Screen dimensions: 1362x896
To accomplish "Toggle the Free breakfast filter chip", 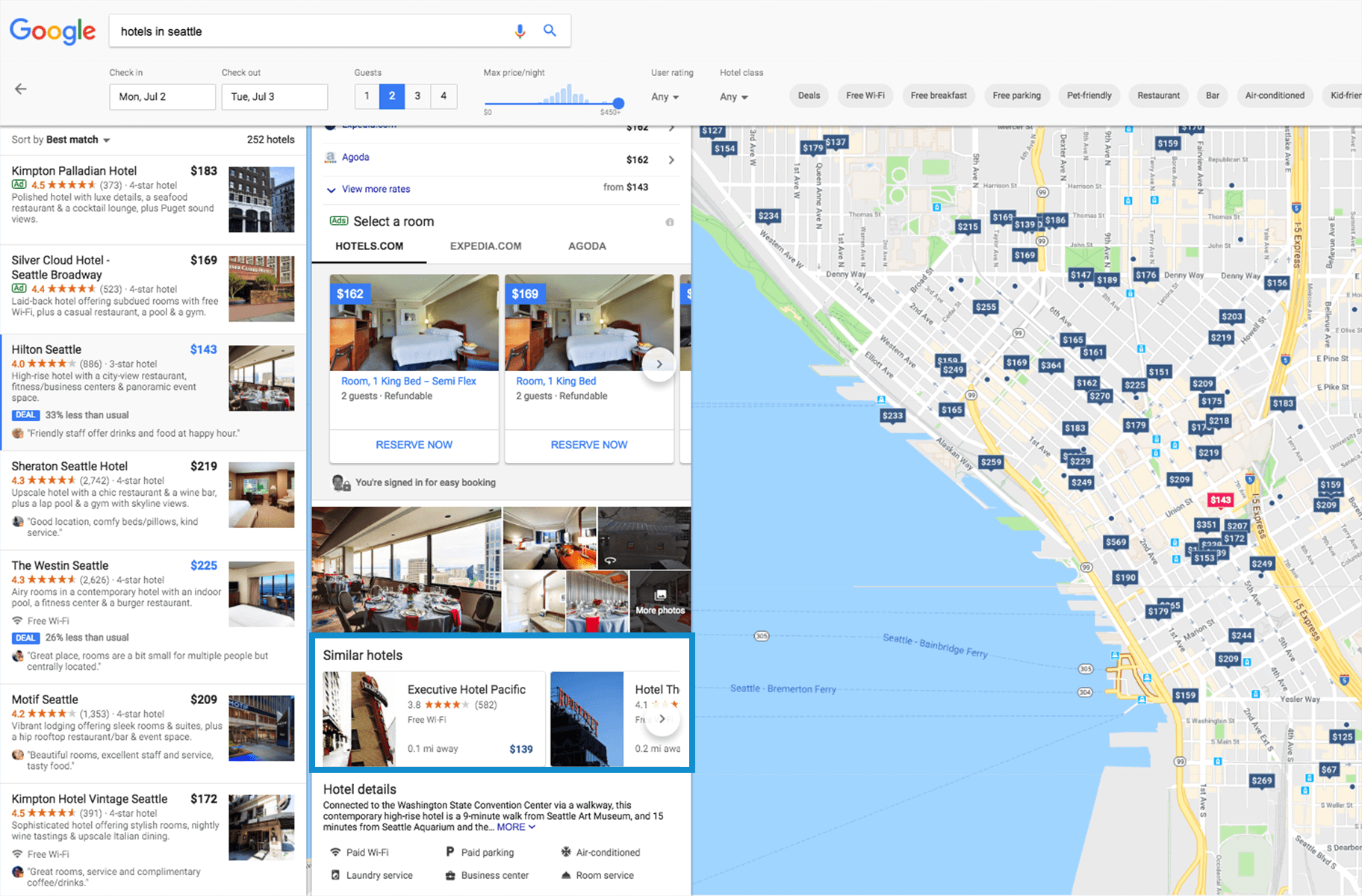I will coord(939,96).
